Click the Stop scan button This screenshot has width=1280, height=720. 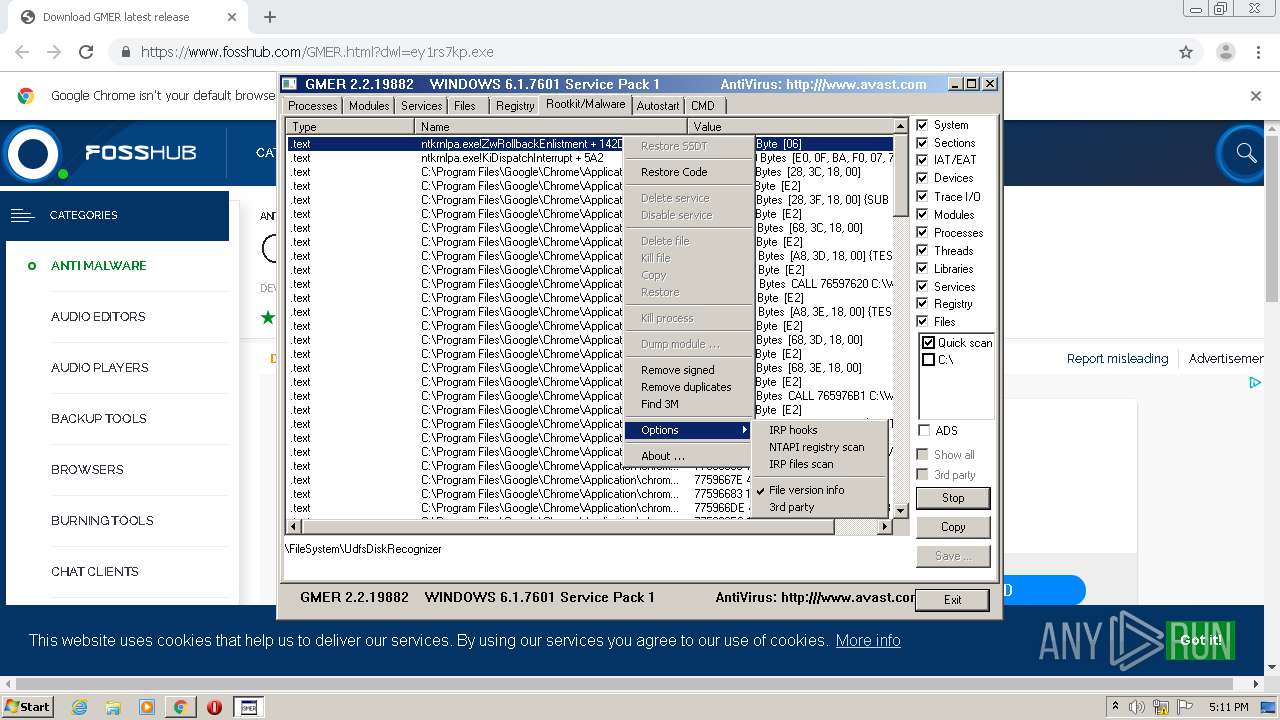point(953,498)
